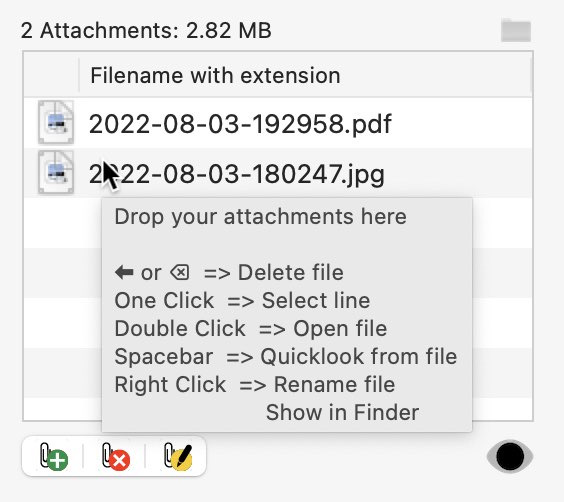Click the Show in Finder hint text

point(342,412)
